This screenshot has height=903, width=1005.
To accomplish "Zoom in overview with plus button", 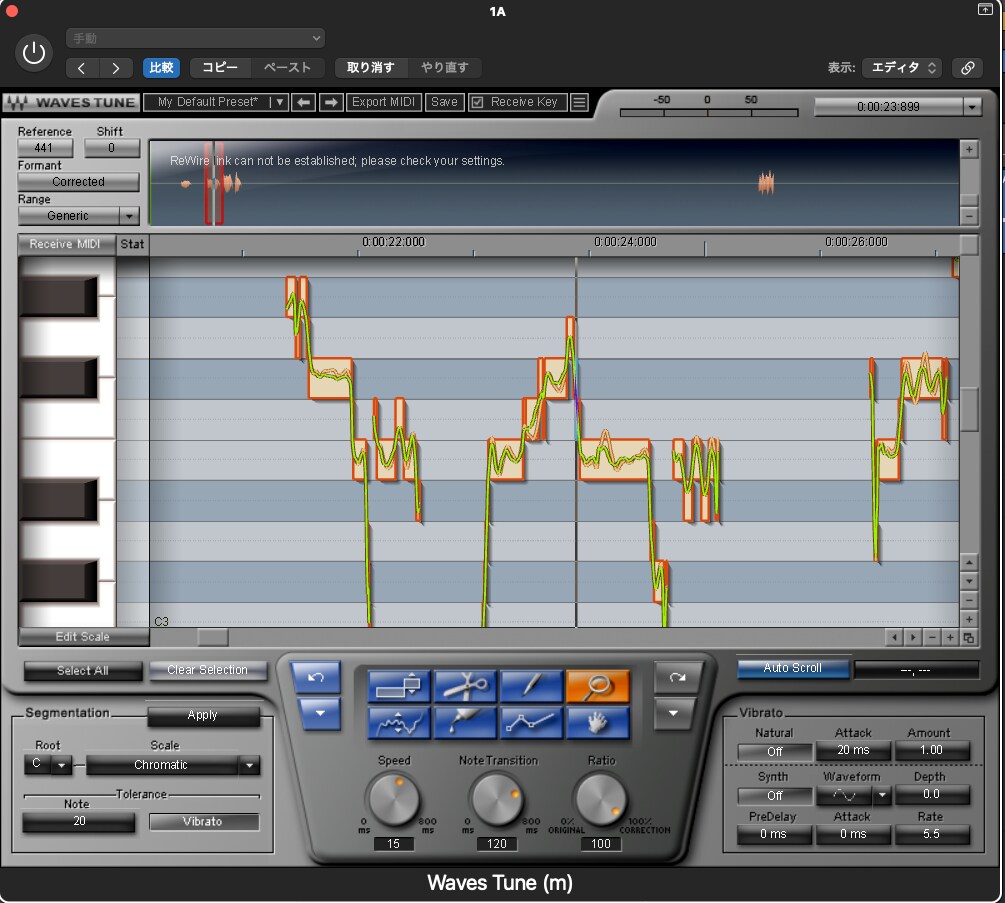I will (x=968, y=149).
